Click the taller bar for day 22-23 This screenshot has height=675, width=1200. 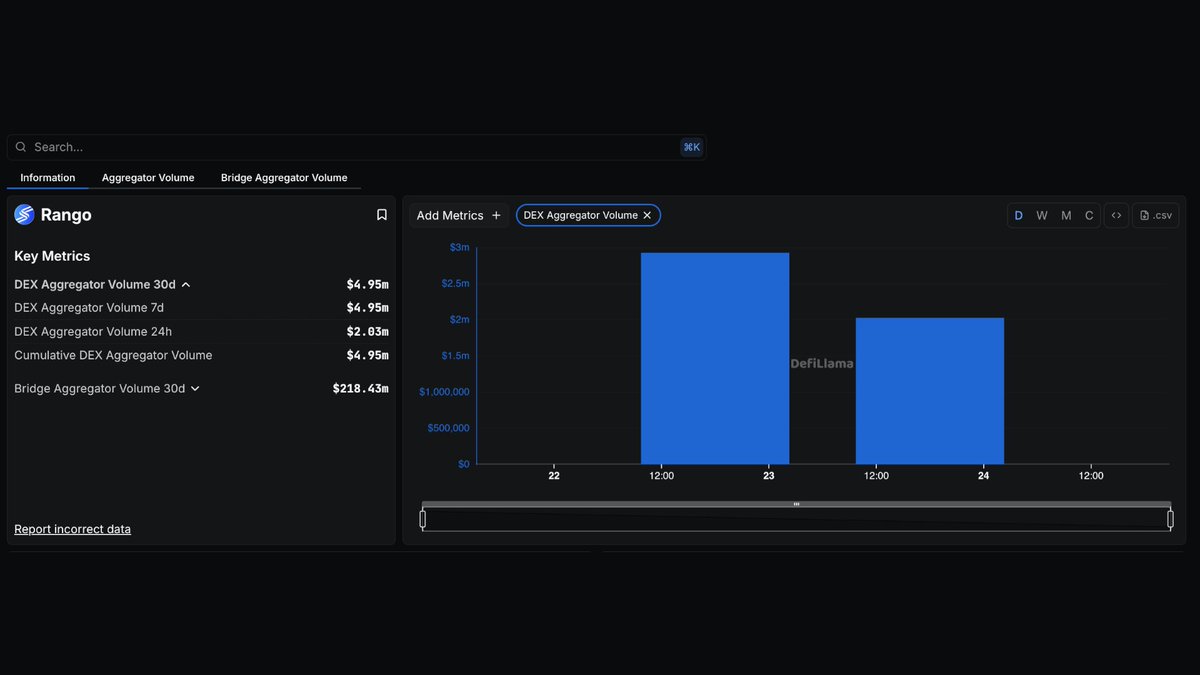coord(715,358)
